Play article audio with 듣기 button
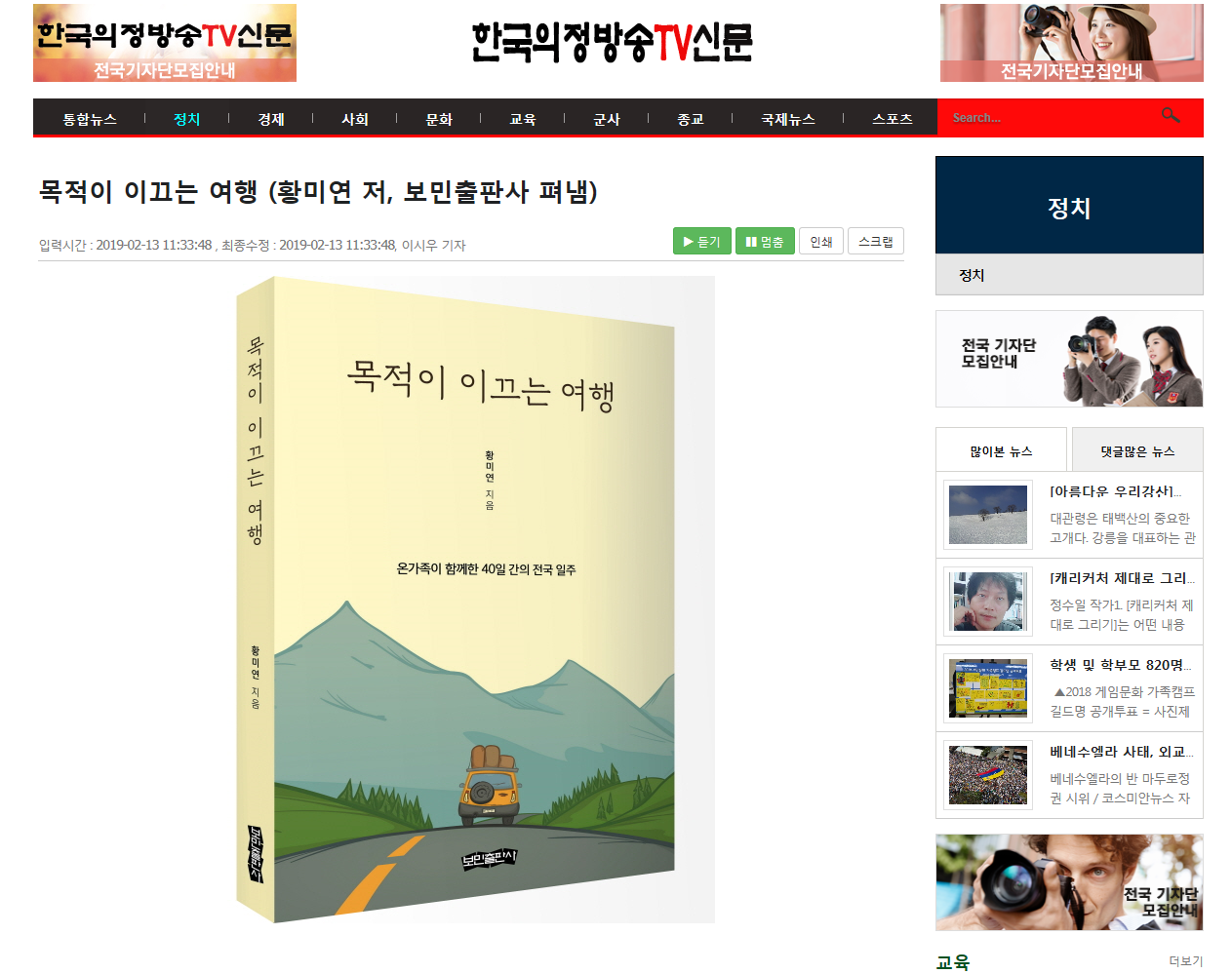Viewport: 1232px width, 974px height. (702, 241)
